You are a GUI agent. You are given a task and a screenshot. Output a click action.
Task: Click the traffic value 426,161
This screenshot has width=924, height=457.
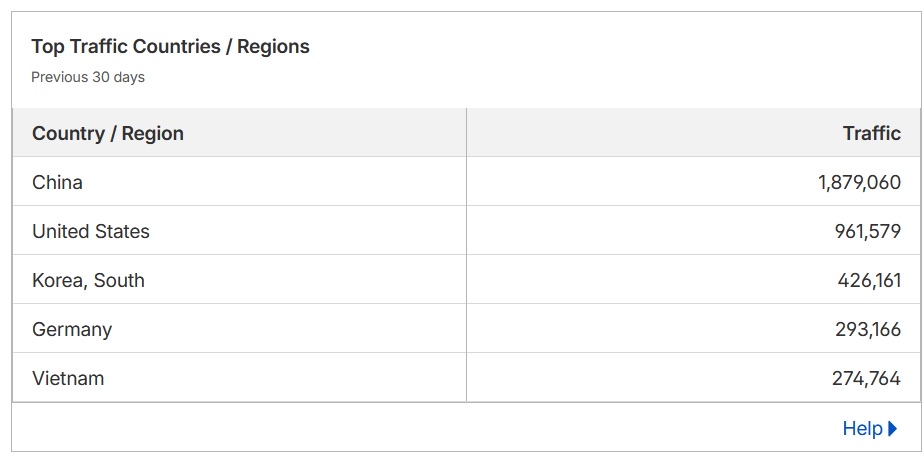point(869,280)
